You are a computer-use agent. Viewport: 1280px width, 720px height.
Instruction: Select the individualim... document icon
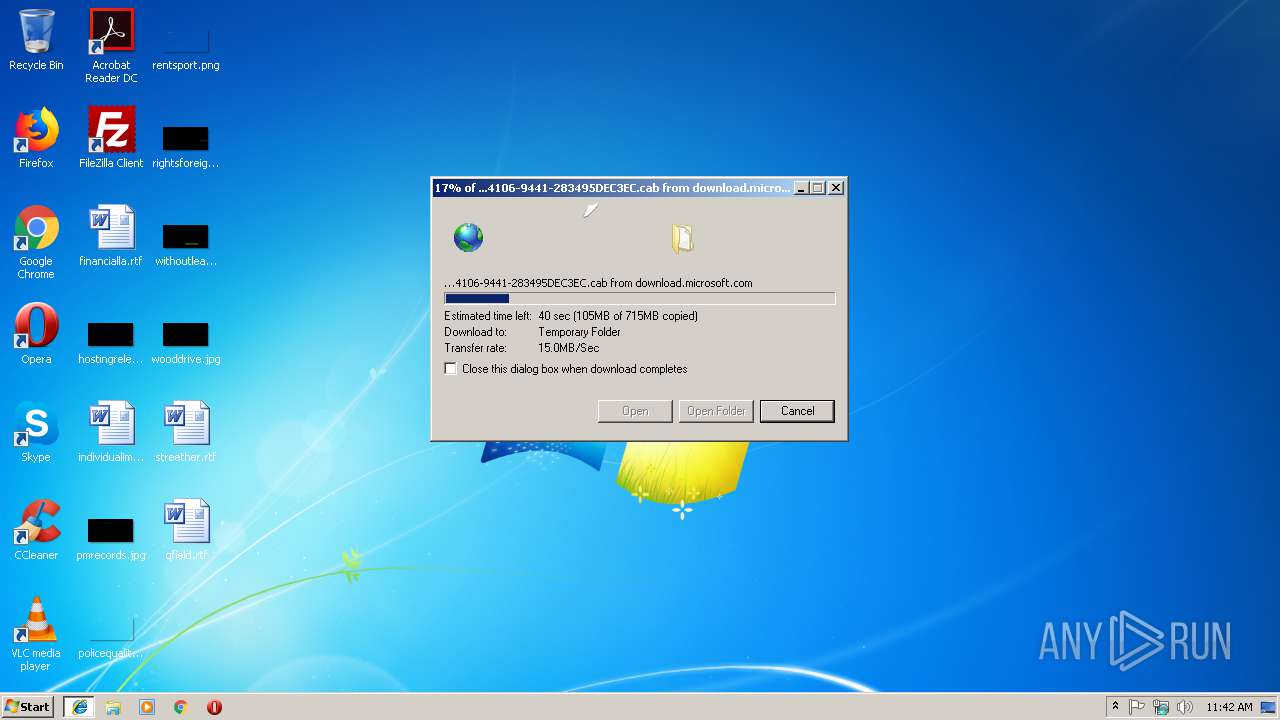pos(111,432)
